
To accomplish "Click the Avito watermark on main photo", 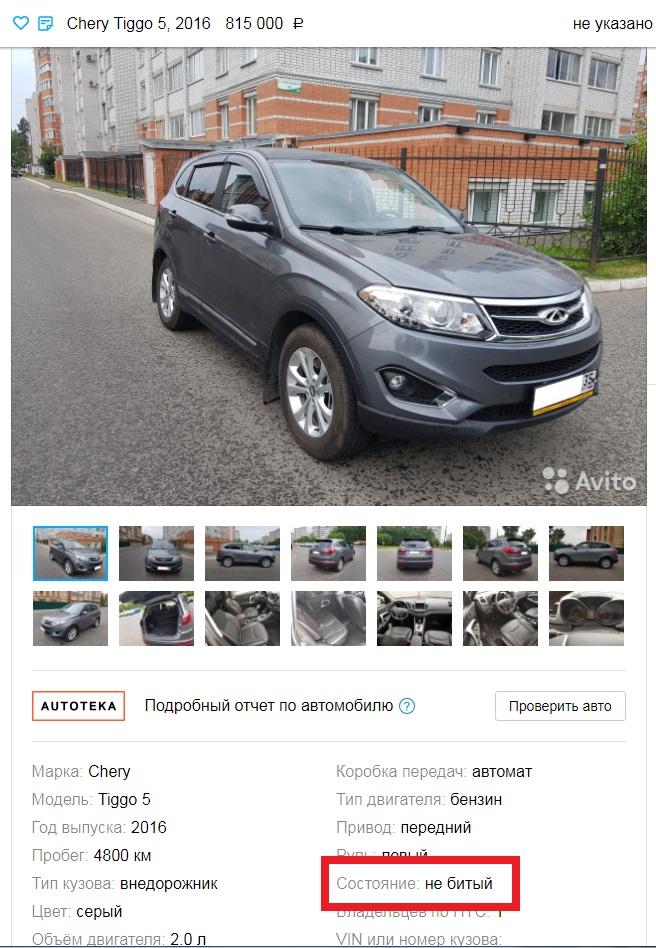I will pos(589,481).
